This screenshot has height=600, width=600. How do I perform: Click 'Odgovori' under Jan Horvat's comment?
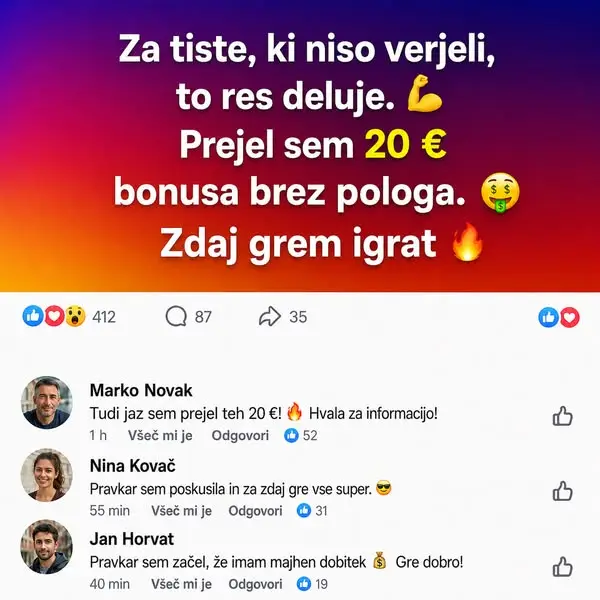(x=255, y=584)
